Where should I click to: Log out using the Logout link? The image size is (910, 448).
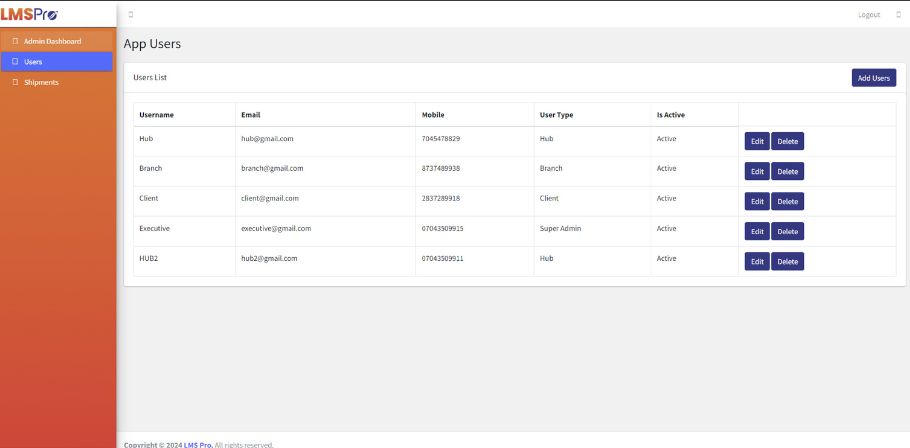[868, 14]
